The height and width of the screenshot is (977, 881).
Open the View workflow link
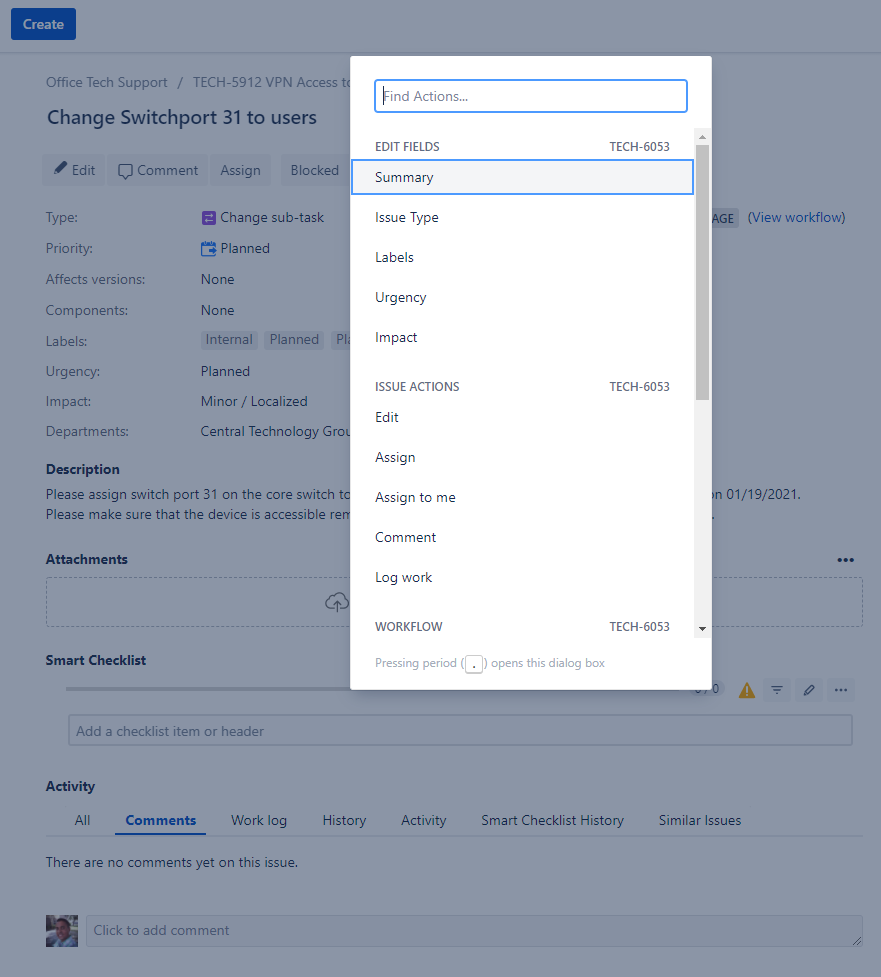[796, 217]
